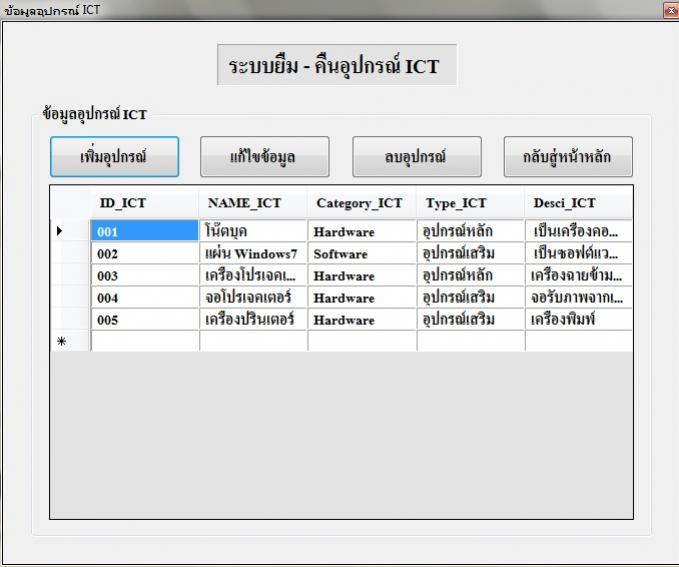The height and width of the screenshot is (567, 679).
Task: Select cell 003 in ID_ICT column
Action: [x=145, y=275]
